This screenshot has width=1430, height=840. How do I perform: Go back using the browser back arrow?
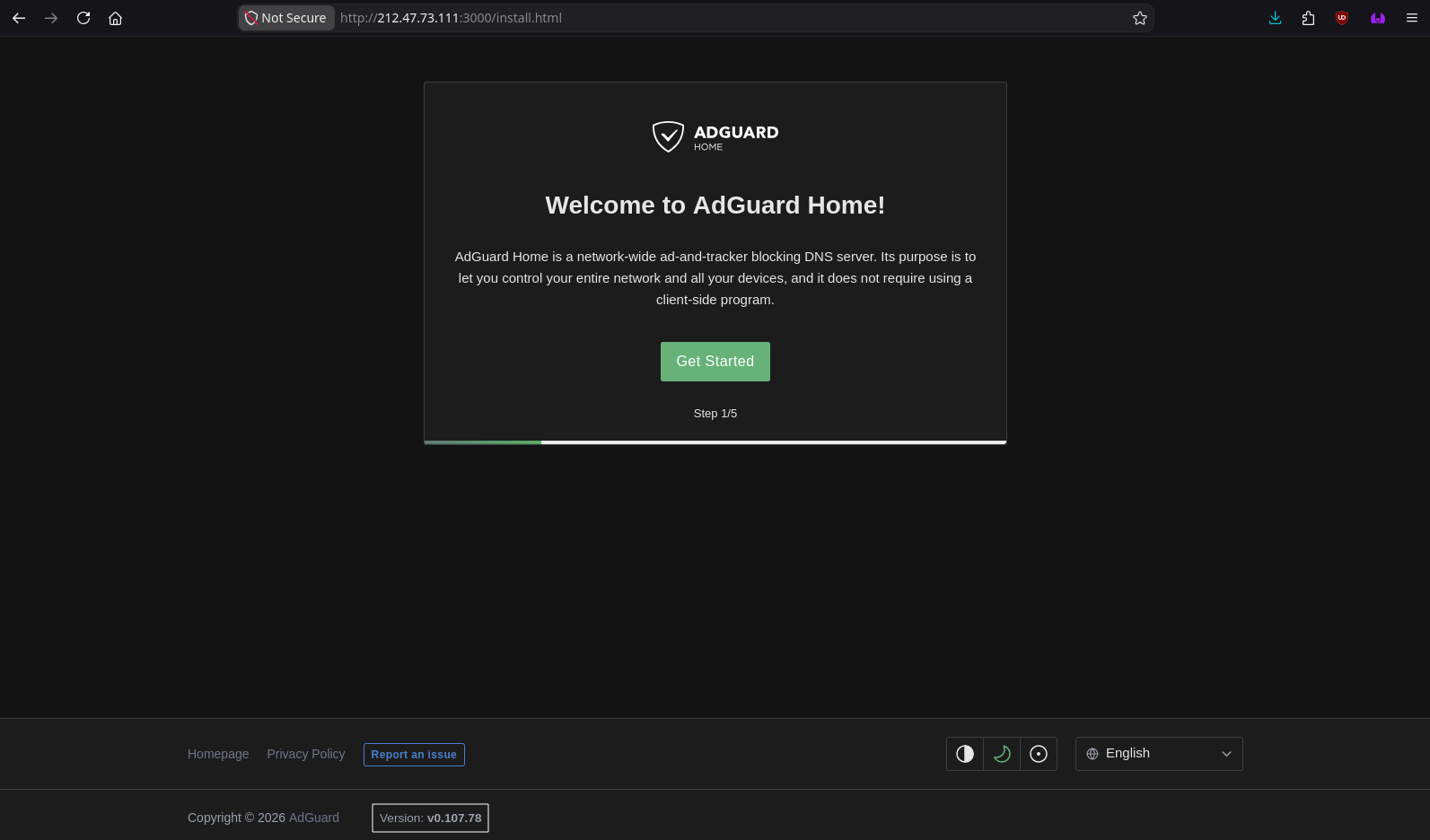[x=19, y=18]
